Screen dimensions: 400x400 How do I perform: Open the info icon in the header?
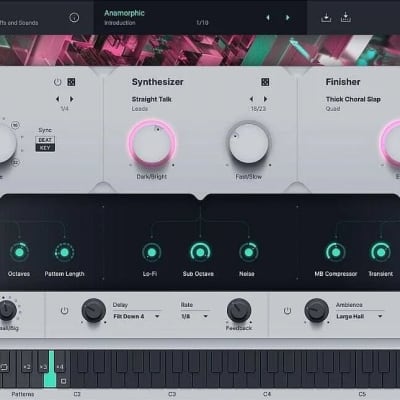pos(74,17)
